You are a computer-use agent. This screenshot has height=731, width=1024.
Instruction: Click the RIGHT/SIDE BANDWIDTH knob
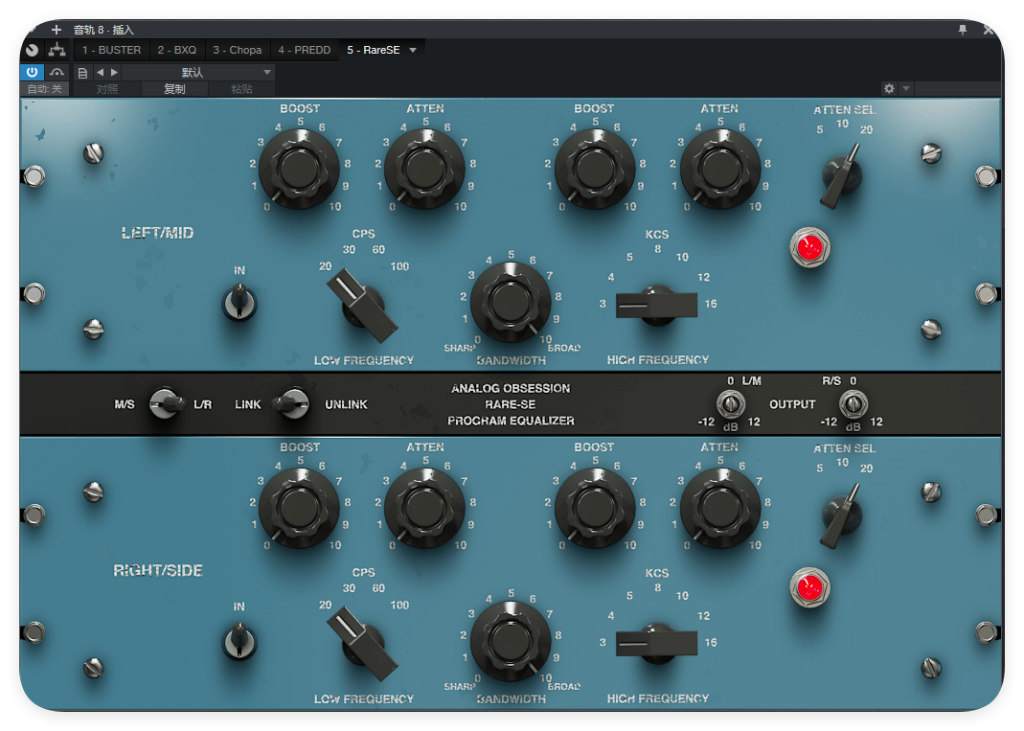(x=511, y=640)
